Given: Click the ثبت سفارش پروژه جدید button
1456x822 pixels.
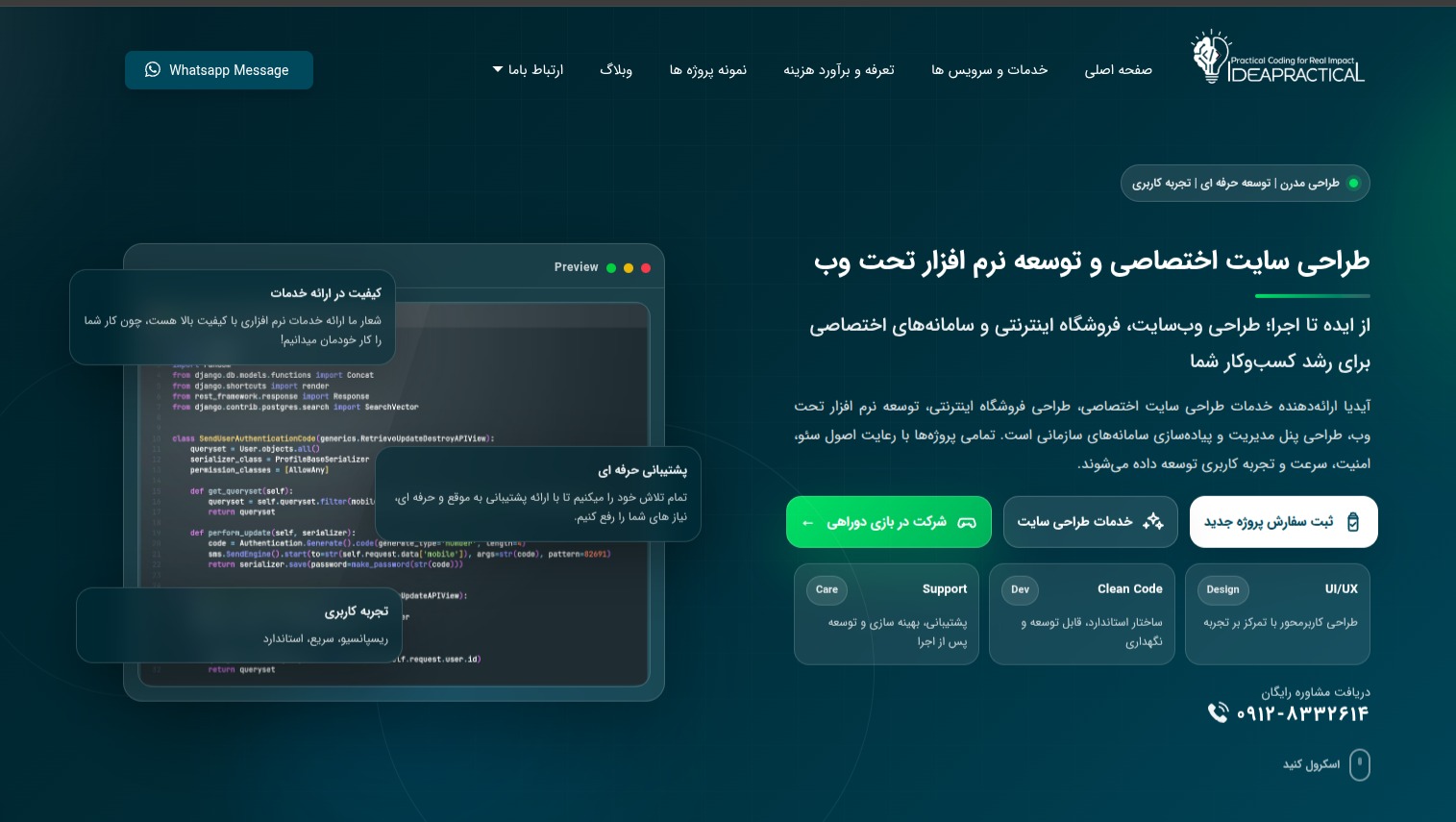Looking at the screenshot, I should click(x=1283, y=522).
